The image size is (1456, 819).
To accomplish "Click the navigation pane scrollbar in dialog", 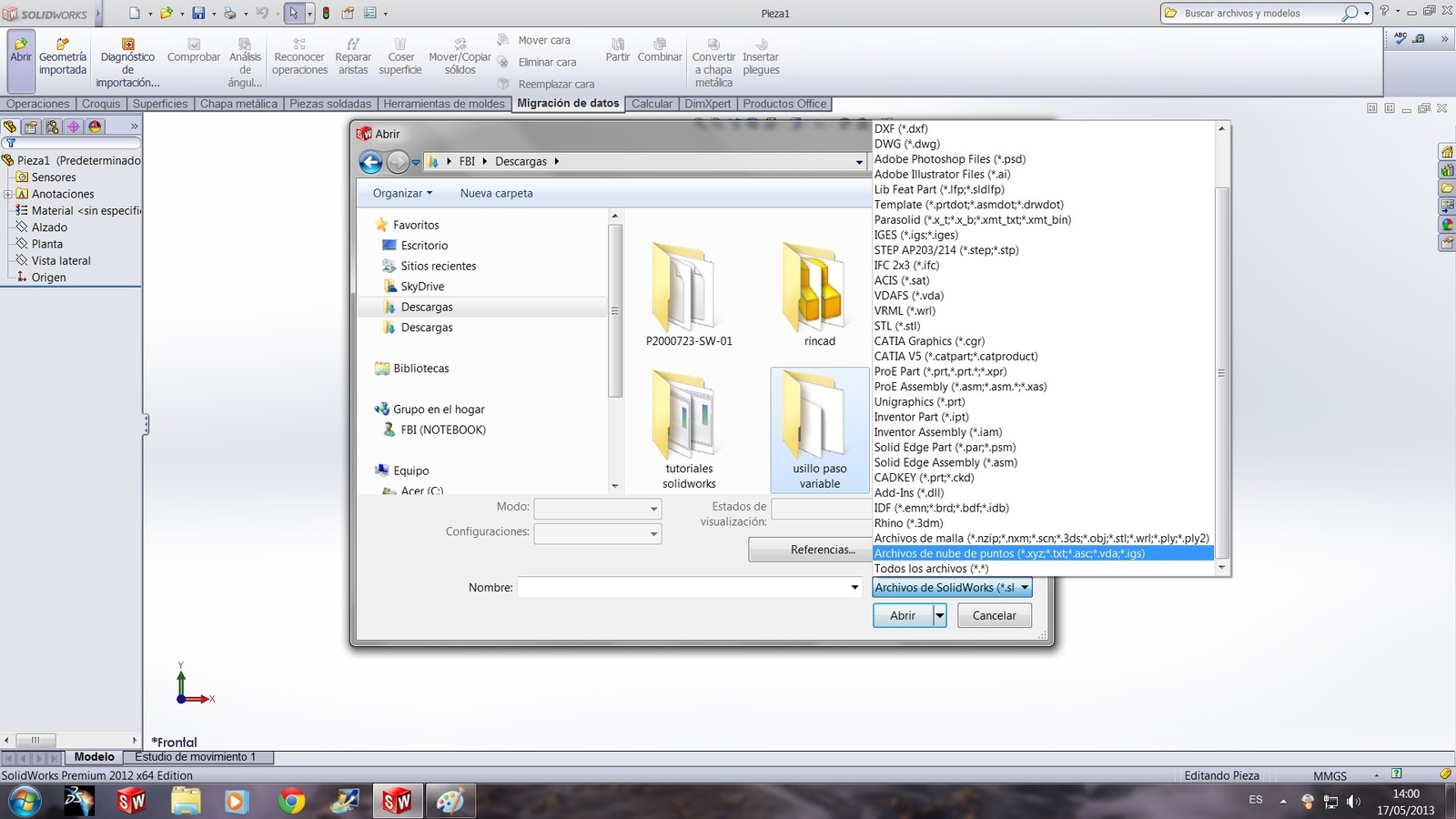I will pyautogui.click(x=615, y=311).
